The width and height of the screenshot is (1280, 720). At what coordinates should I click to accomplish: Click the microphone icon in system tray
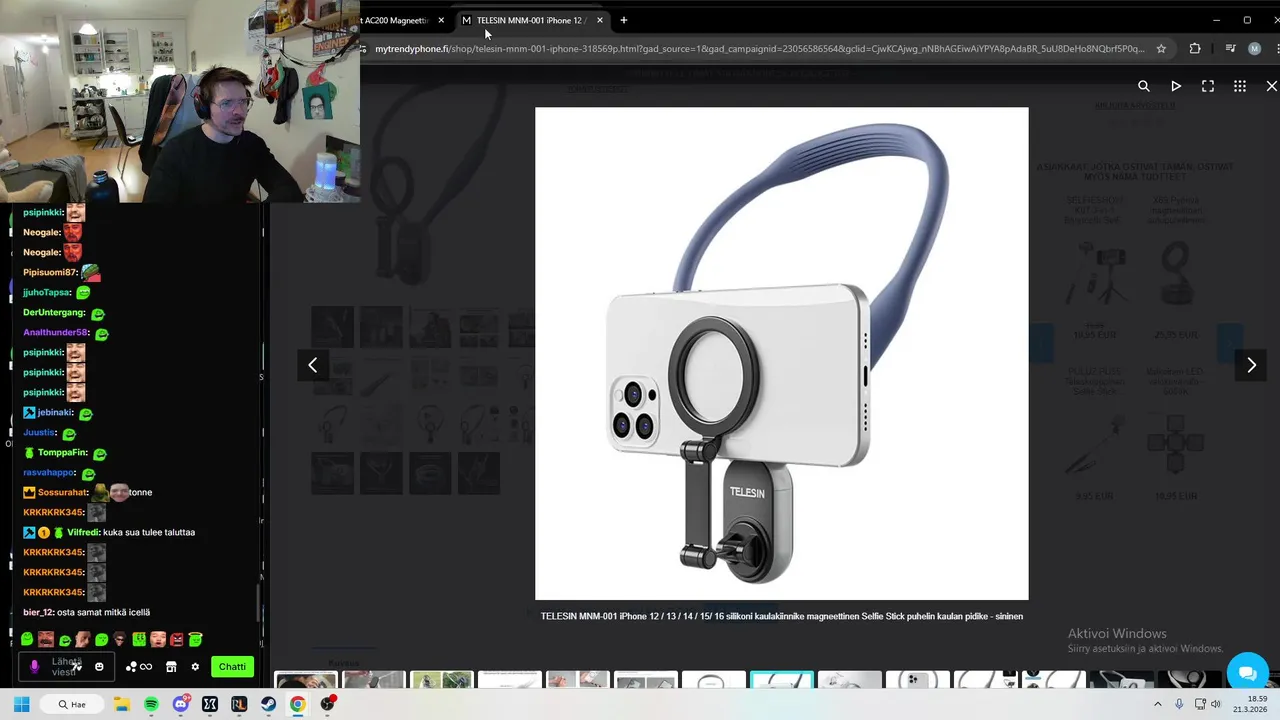(1179, 704)
